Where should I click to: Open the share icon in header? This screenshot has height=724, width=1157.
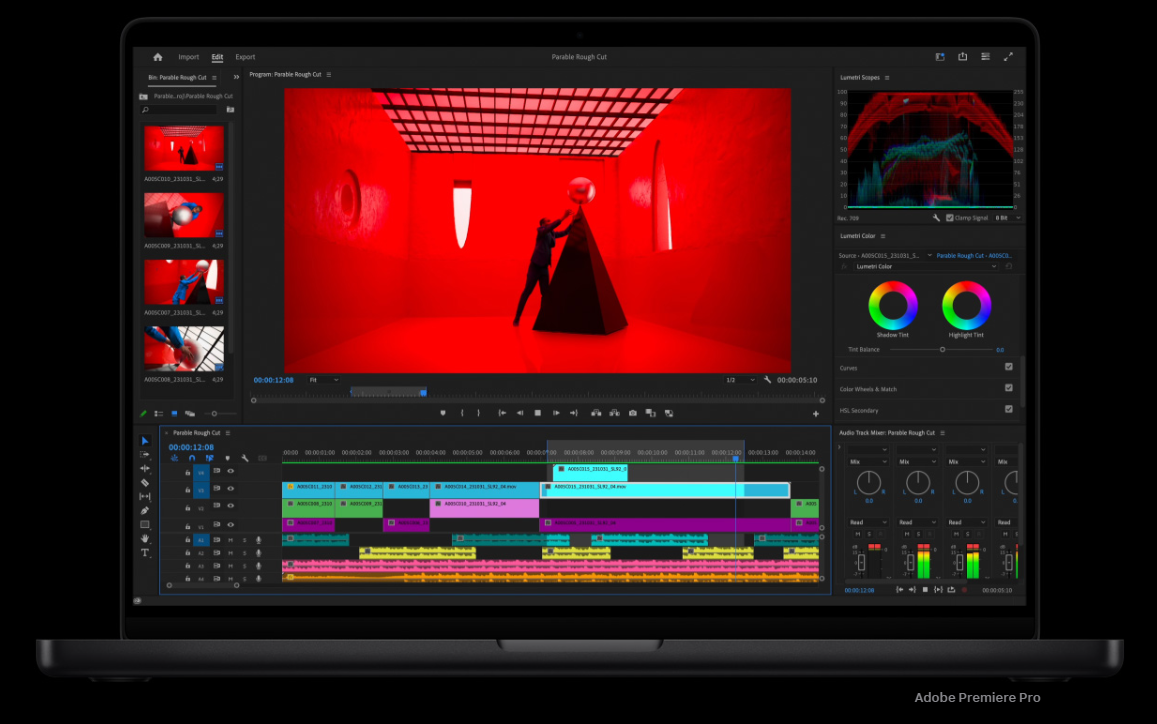962,57
